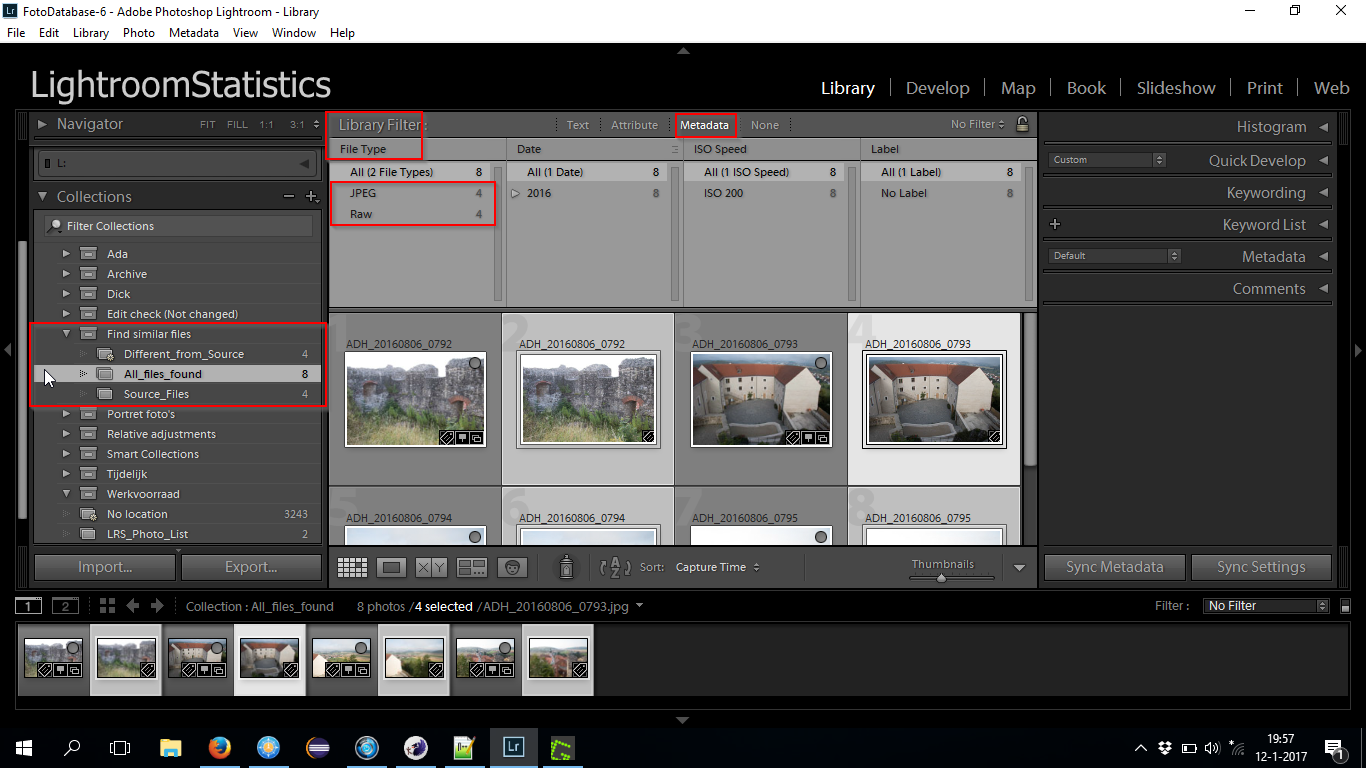Image resolution: width=1366 pixels, height=768 pixels.
Task: Open the Library Filter No Filter preset menu
Action: [978, 124]
